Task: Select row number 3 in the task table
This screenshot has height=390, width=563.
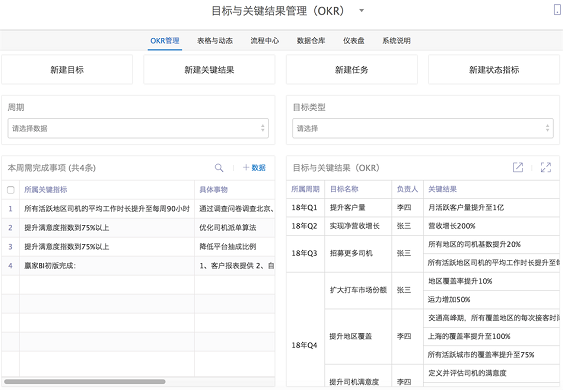Action: (10, 247)
